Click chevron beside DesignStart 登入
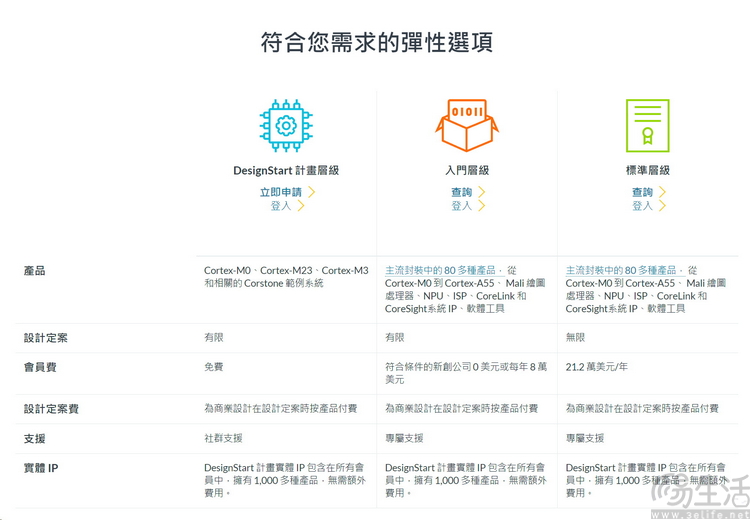750x520 pixels. point(301,206)
